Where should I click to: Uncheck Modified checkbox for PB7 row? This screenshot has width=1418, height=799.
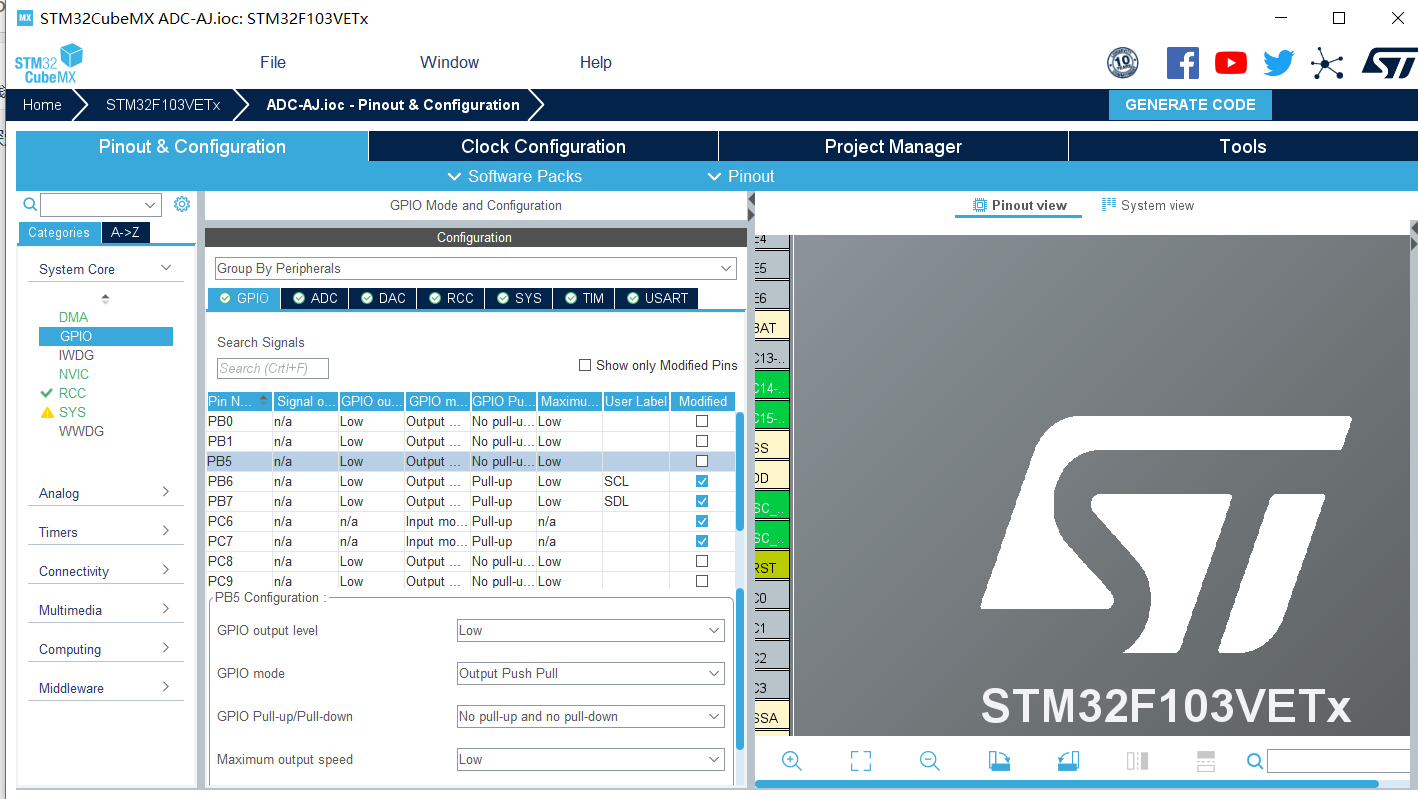tap(702, 501)
